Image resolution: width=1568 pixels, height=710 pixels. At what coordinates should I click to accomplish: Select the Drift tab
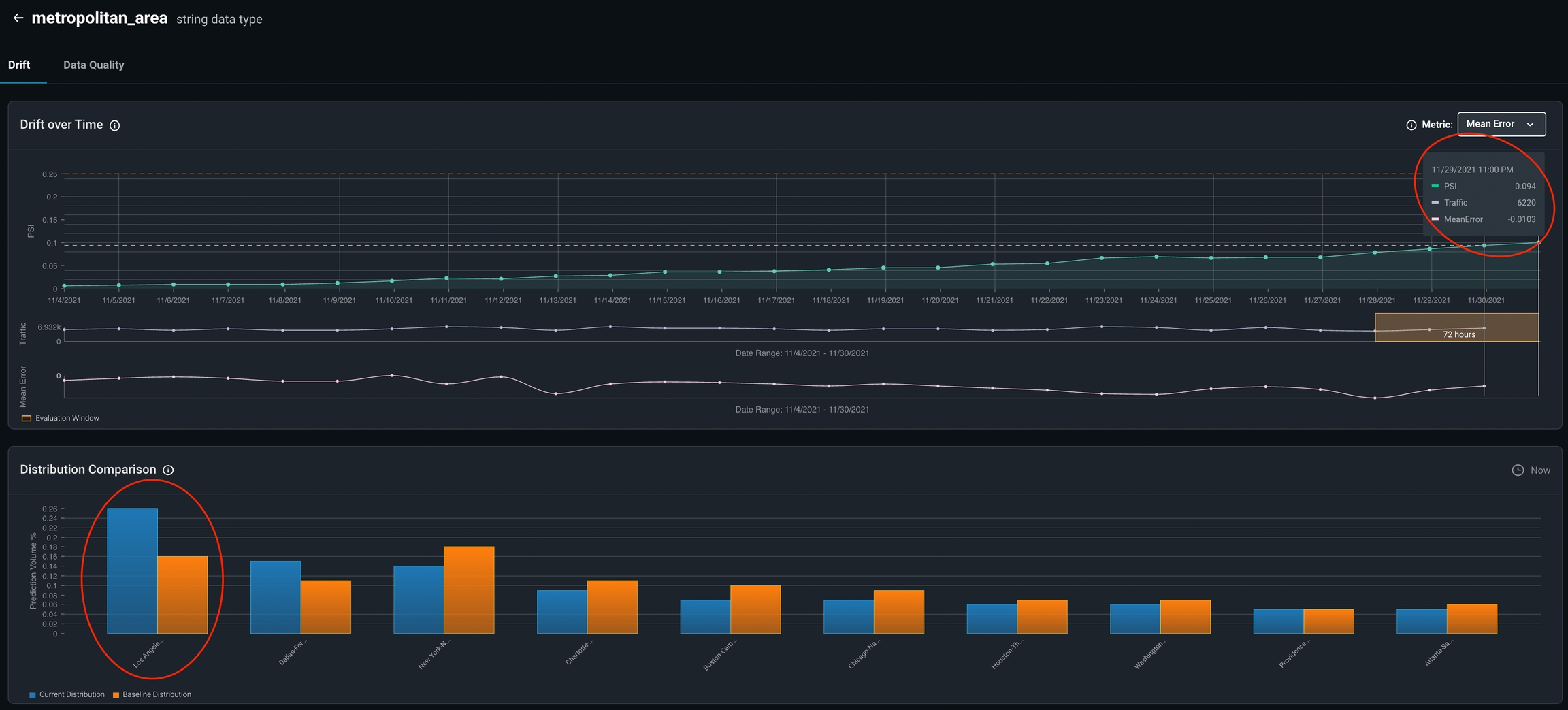pyautogui.click(x=19, y=65)
